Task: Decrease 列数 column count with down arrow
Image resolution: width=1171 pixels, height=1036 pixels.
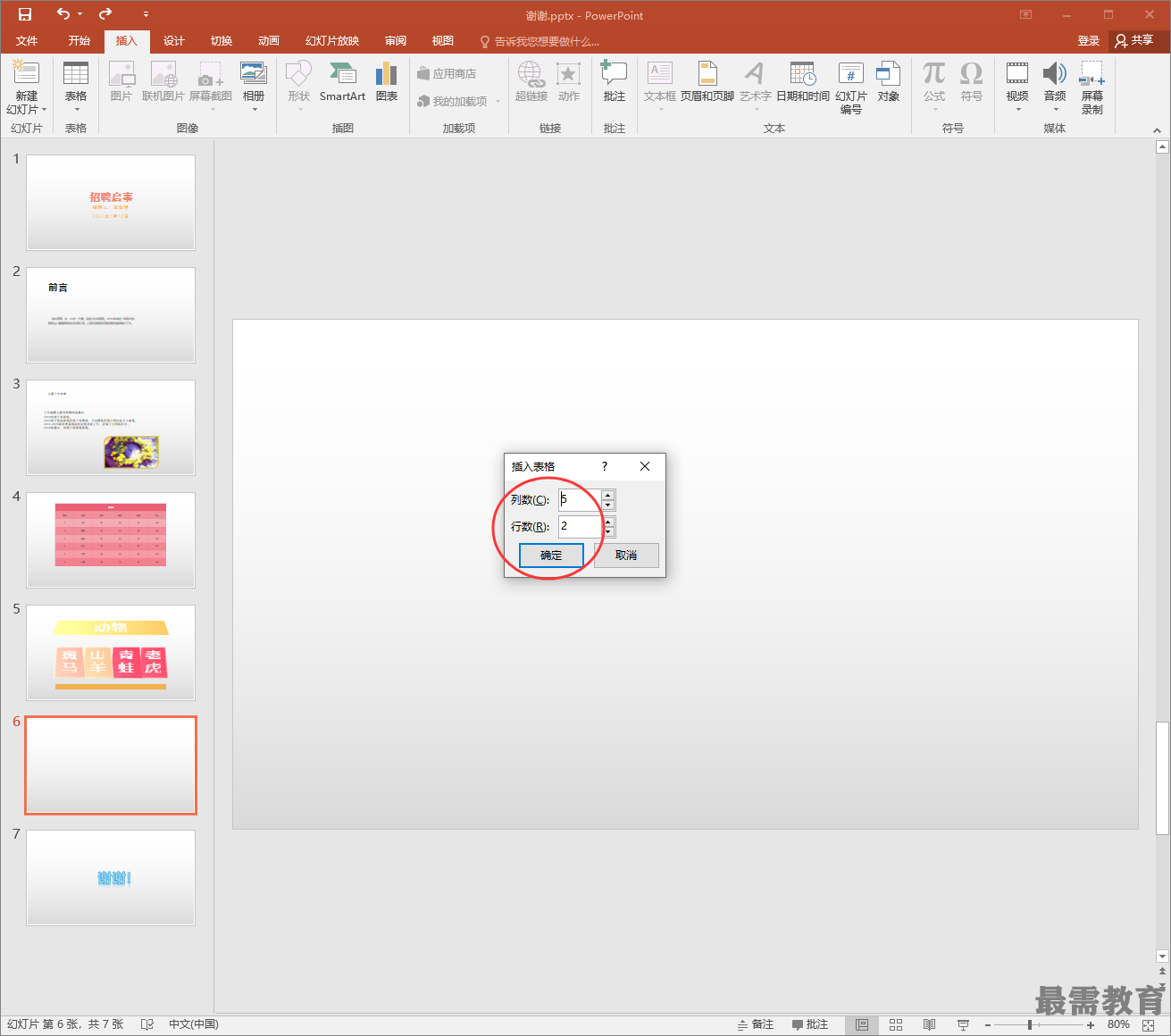Action: (608, 505)
